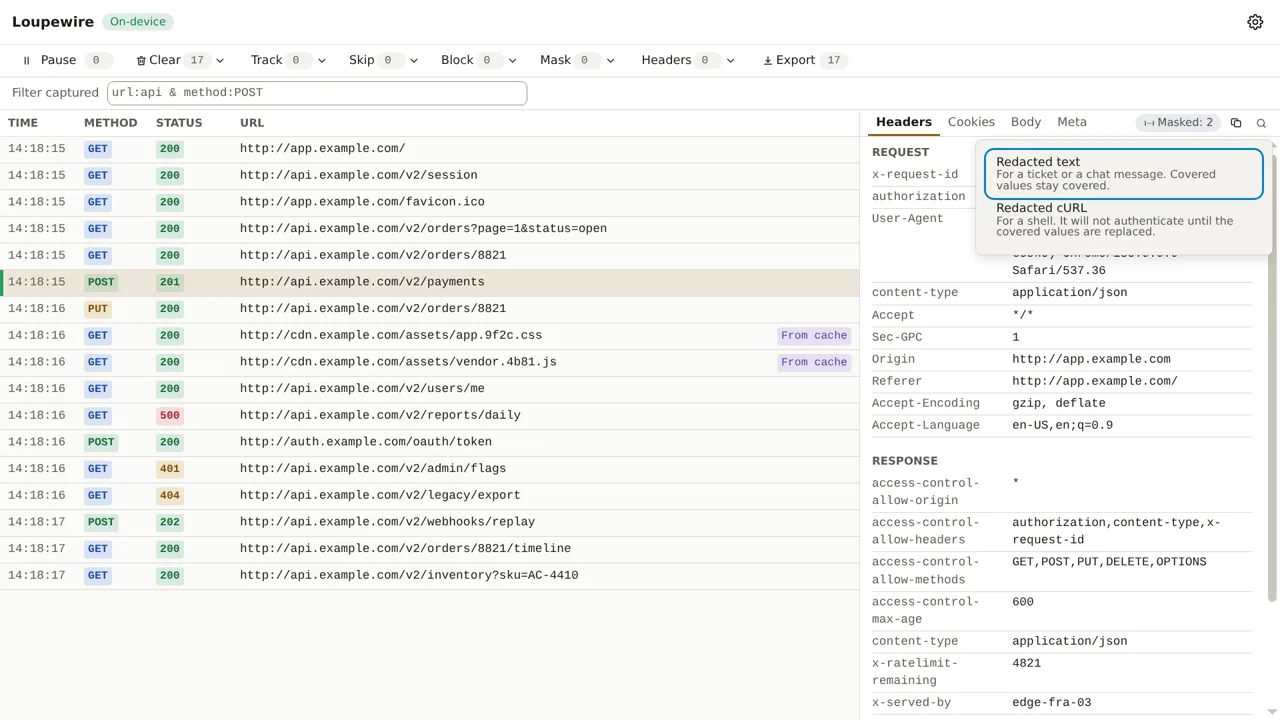Open the Headers rules dropdown
Screen dimensions: 1280x720
click(x=730, y=60)
